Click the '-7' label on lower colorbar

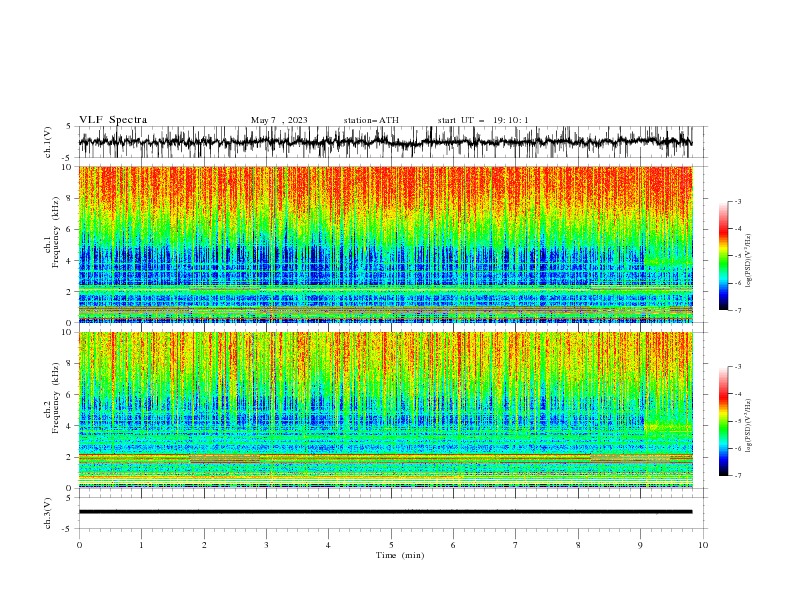pos(737,475)
